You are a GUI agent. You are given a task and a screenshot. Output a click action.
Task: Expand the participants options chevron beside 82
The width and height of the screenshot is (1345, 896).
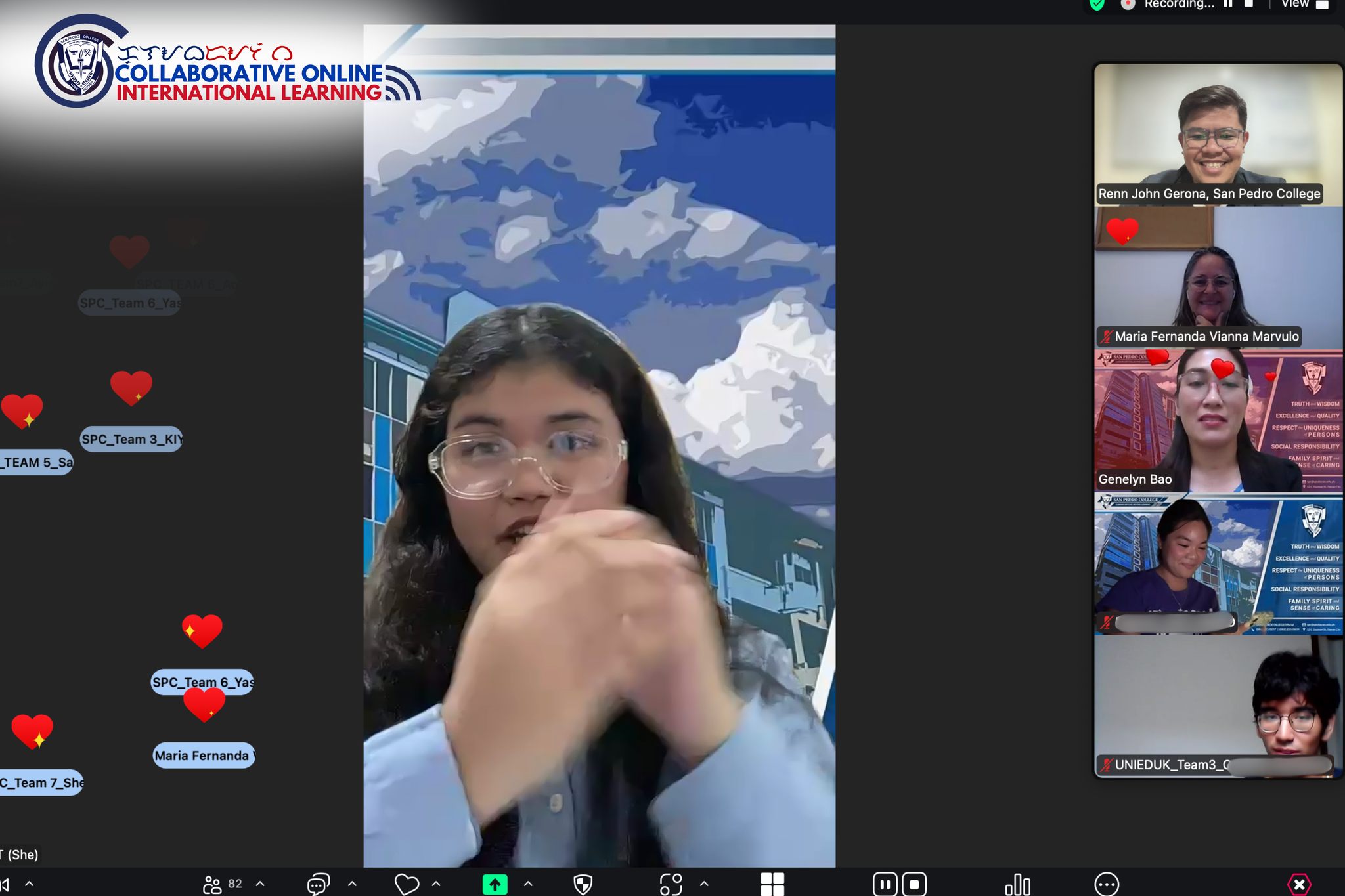[x=260, y=884]
